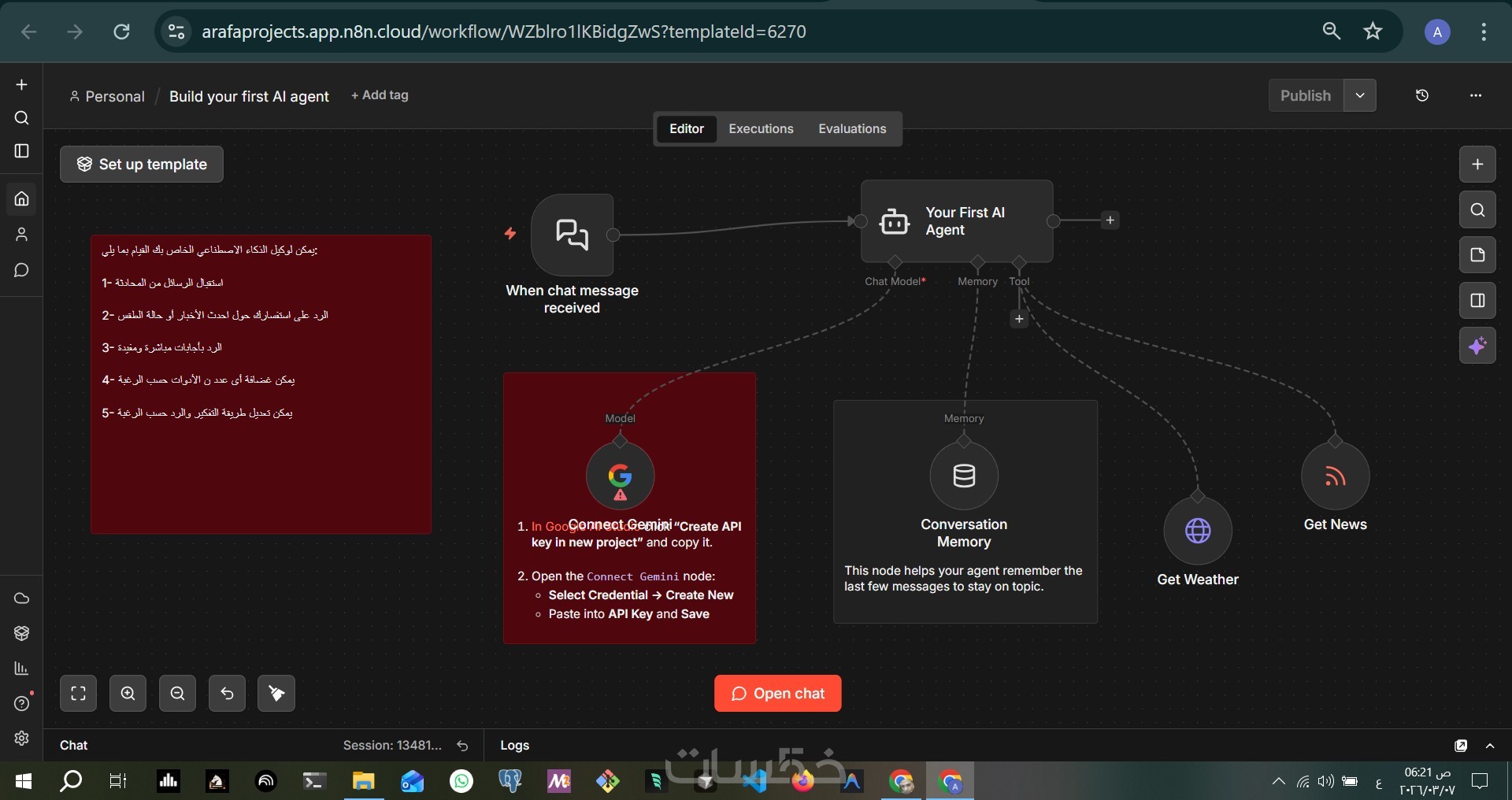Toggle the left sidebar panel icon
Image resolution: width=1512 pixels, height=800 pixels.
point(22,151)
